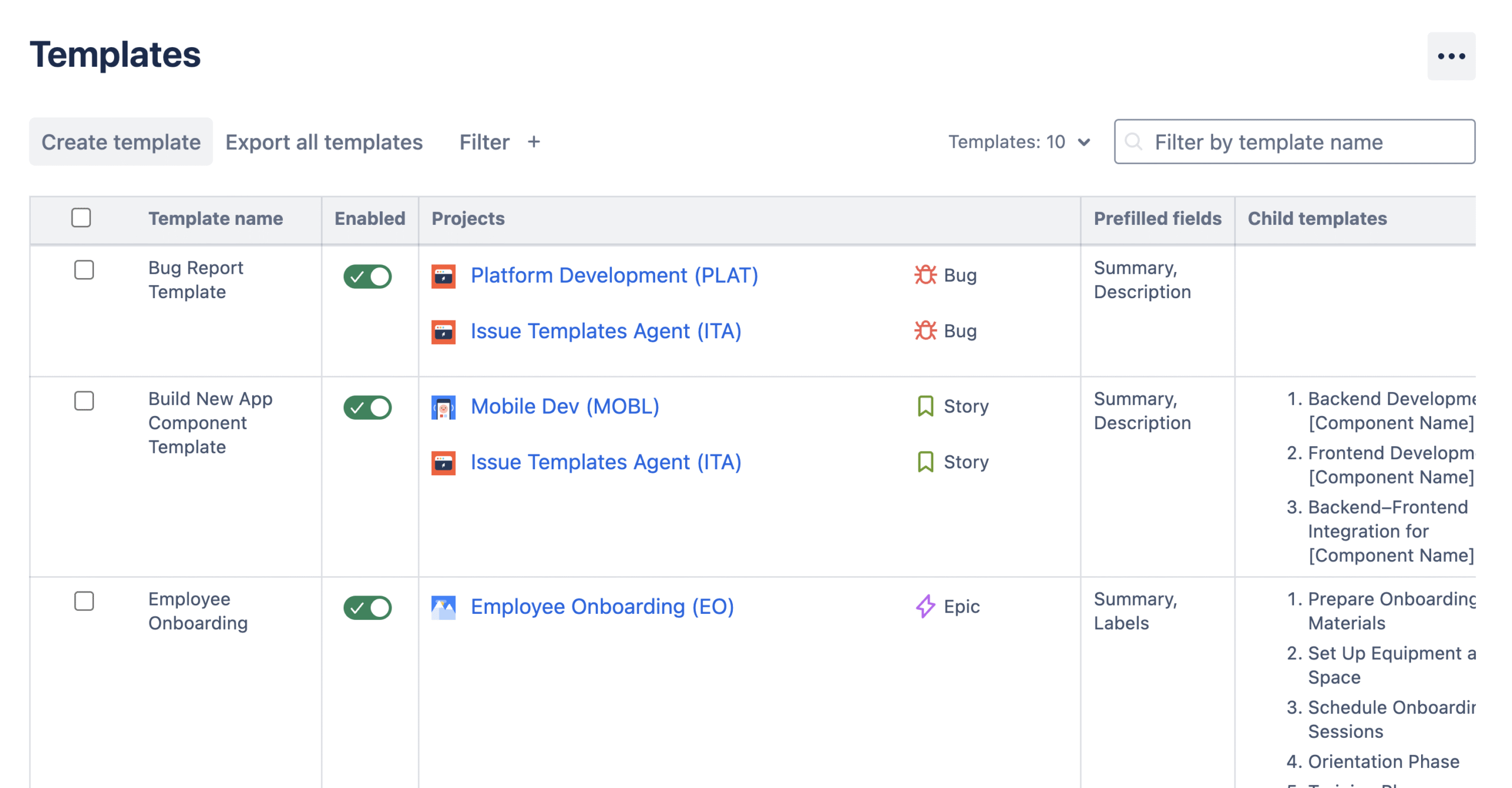
Task: Open the Filter menu
Action: coord(484,142)
